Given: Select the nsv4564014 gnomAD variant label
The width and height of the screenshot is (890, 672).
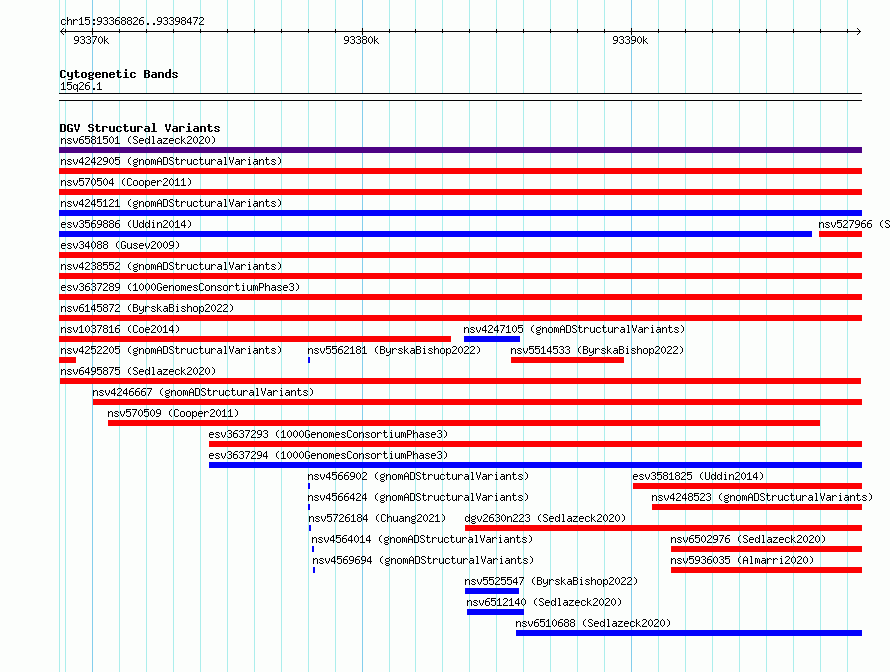Looking at the screenshot, I should pos(422,539).
